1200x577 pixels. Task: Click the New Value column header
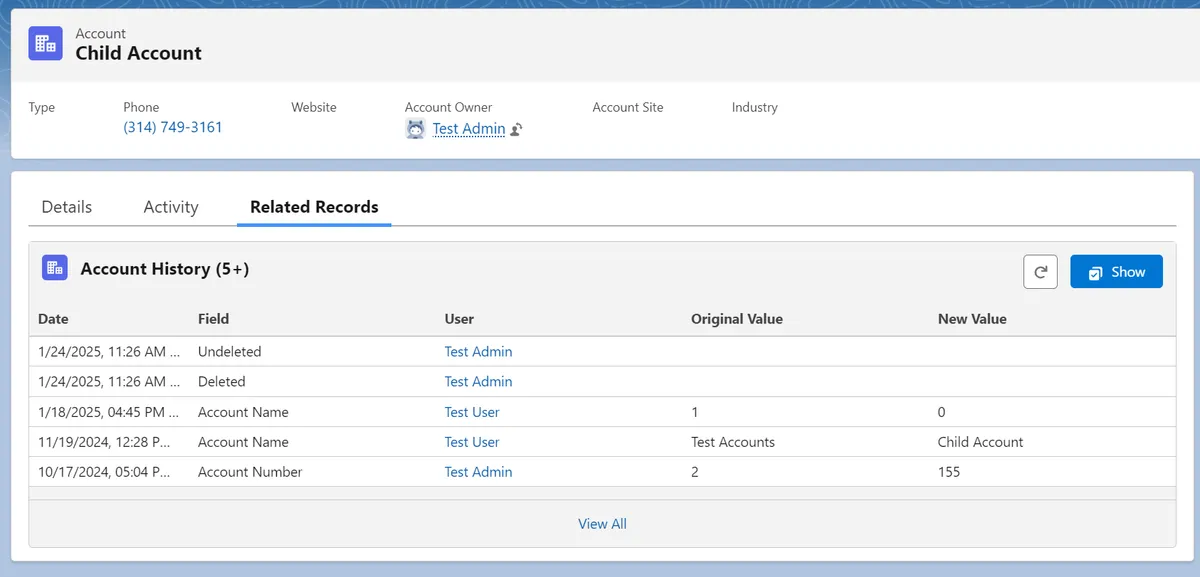[972, 319]
